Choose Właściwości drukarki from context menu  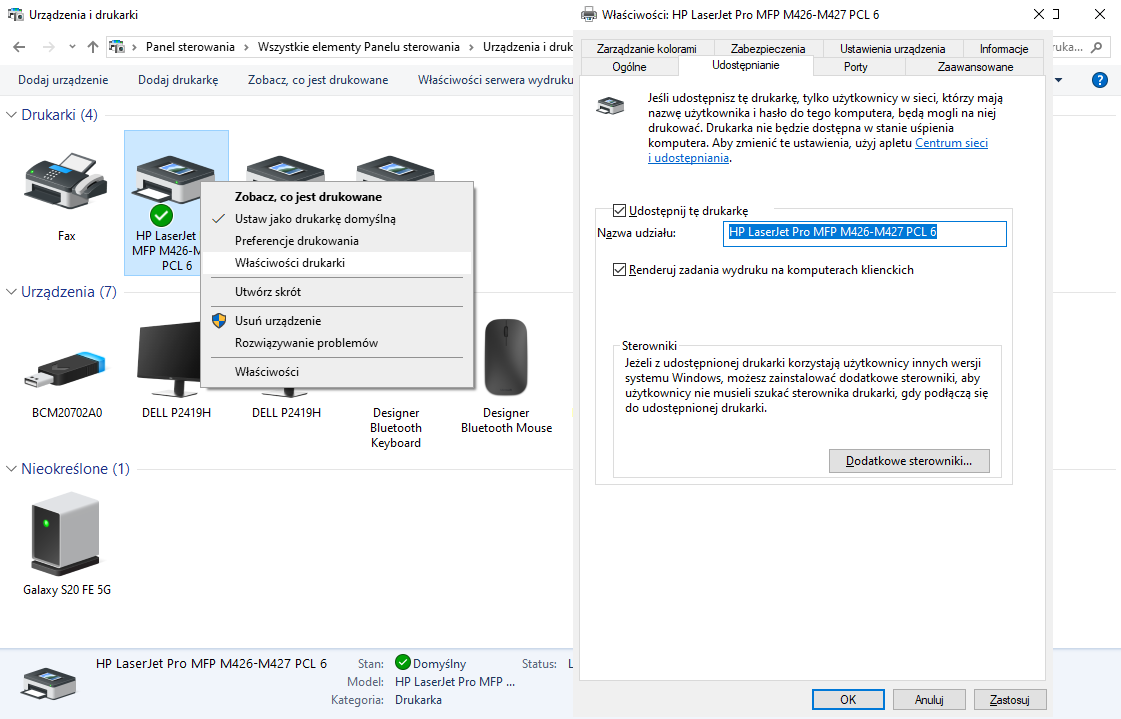(x=289, y=263)
